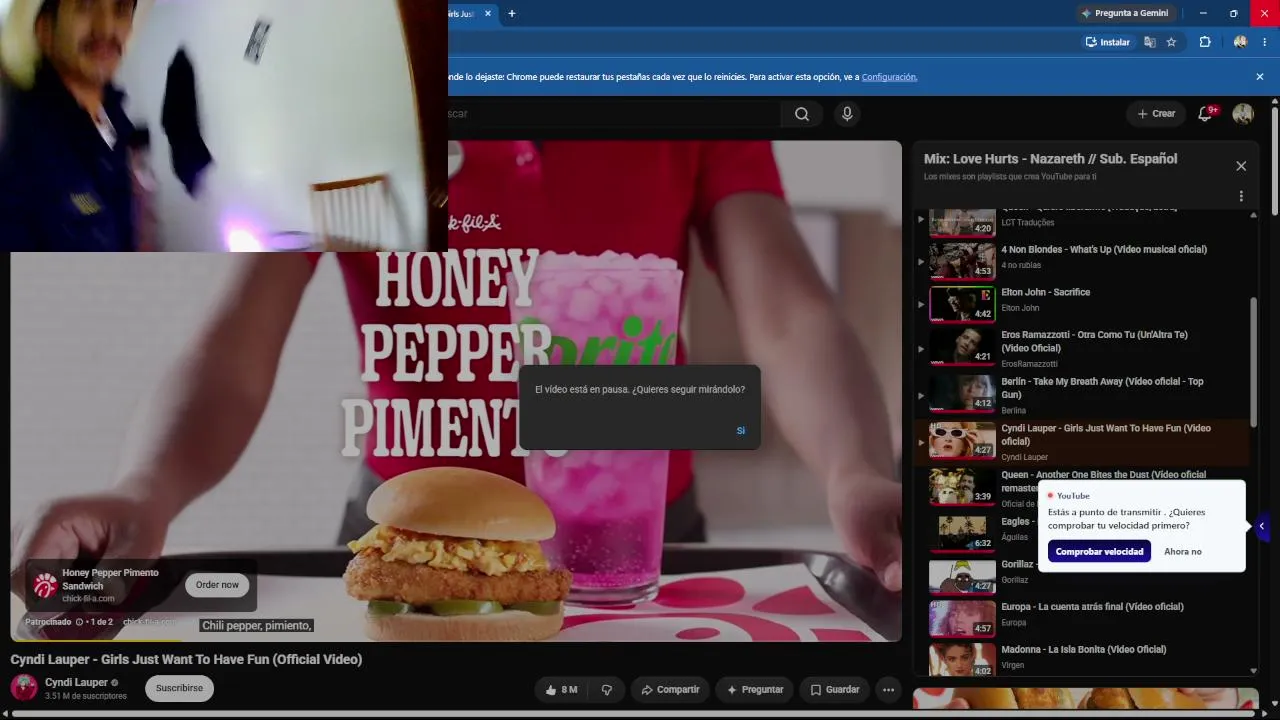This screenshot has height=720, width=1280.
Task: Open the Mix playlist three-dot options menu
Action: tap(1241, 196)
